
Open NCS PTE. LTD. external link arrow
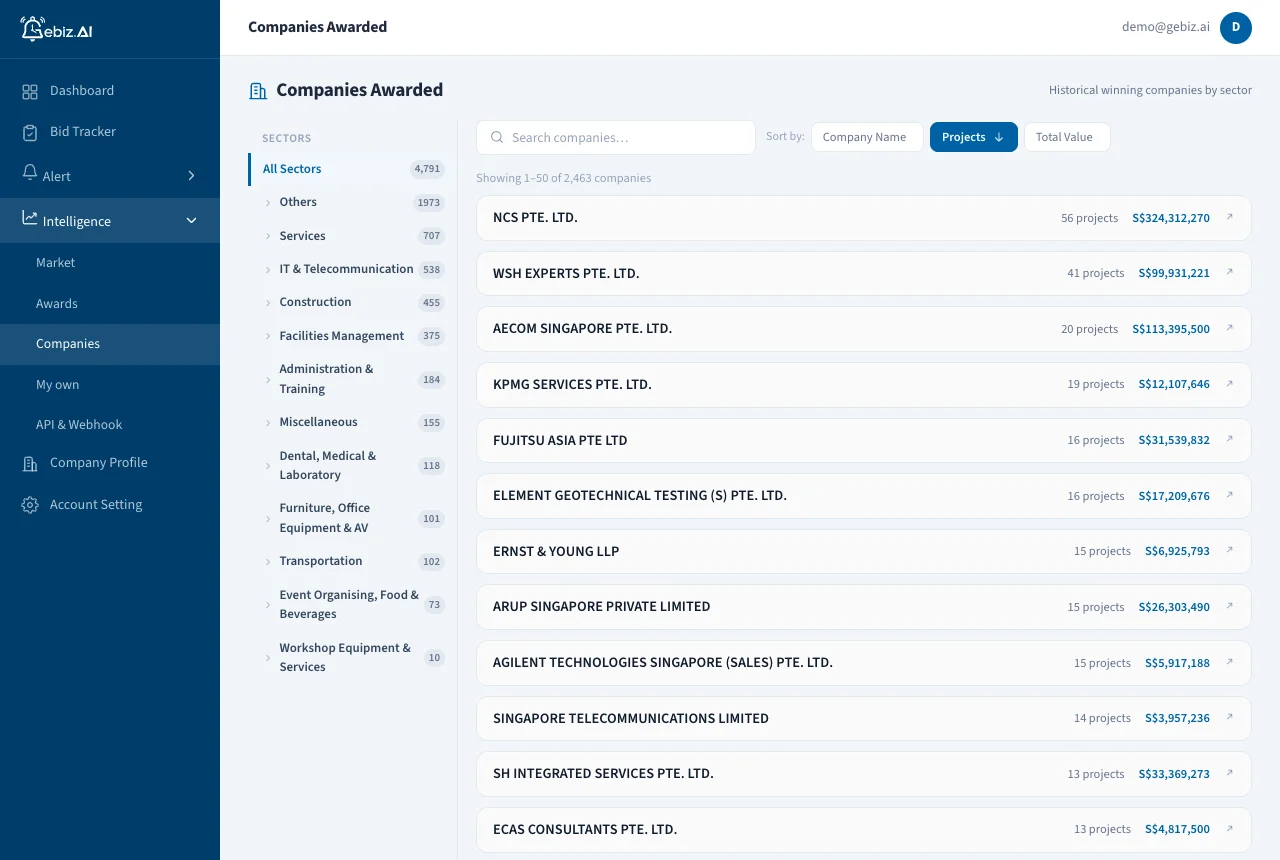click(1230, 217)
